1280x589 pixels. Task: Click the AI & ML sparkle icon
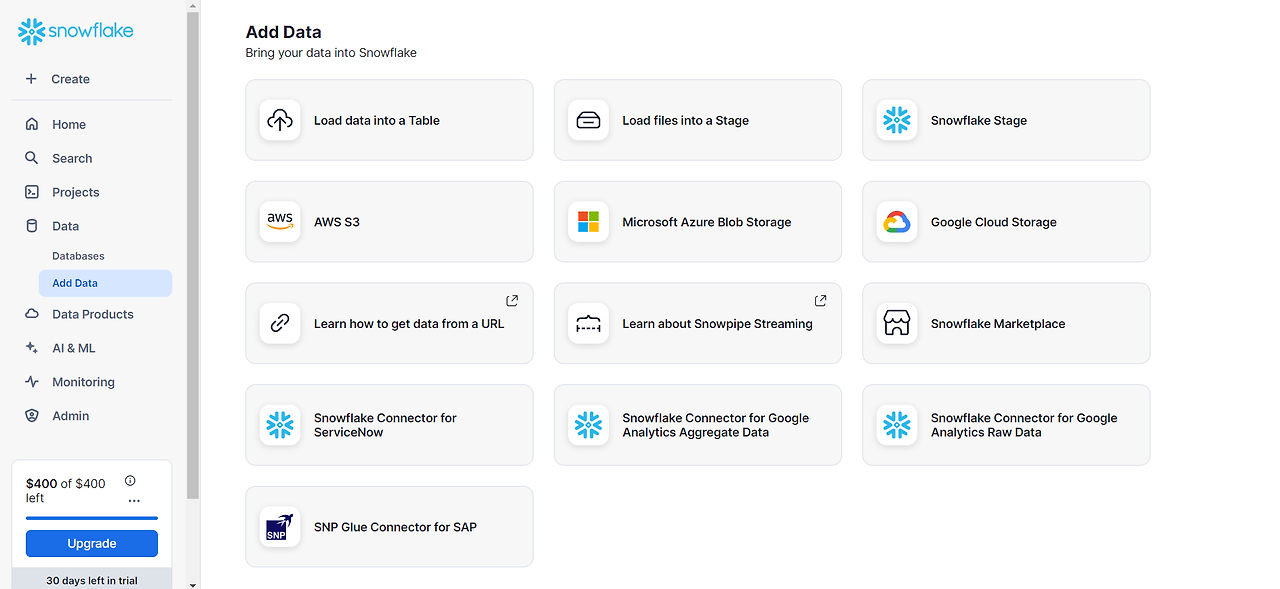tap(32, 348)
